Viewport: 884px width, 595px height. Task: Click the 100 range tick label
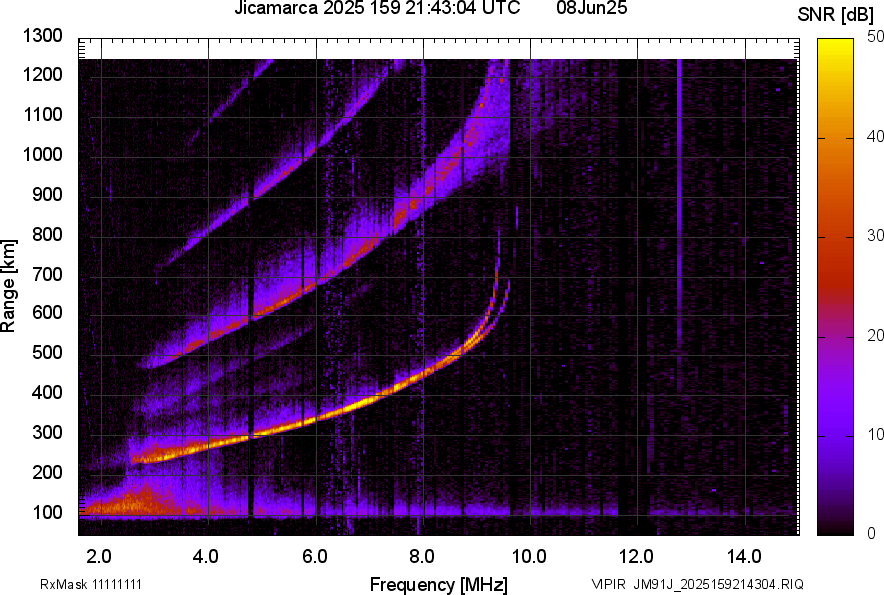(x=47, y=512)
